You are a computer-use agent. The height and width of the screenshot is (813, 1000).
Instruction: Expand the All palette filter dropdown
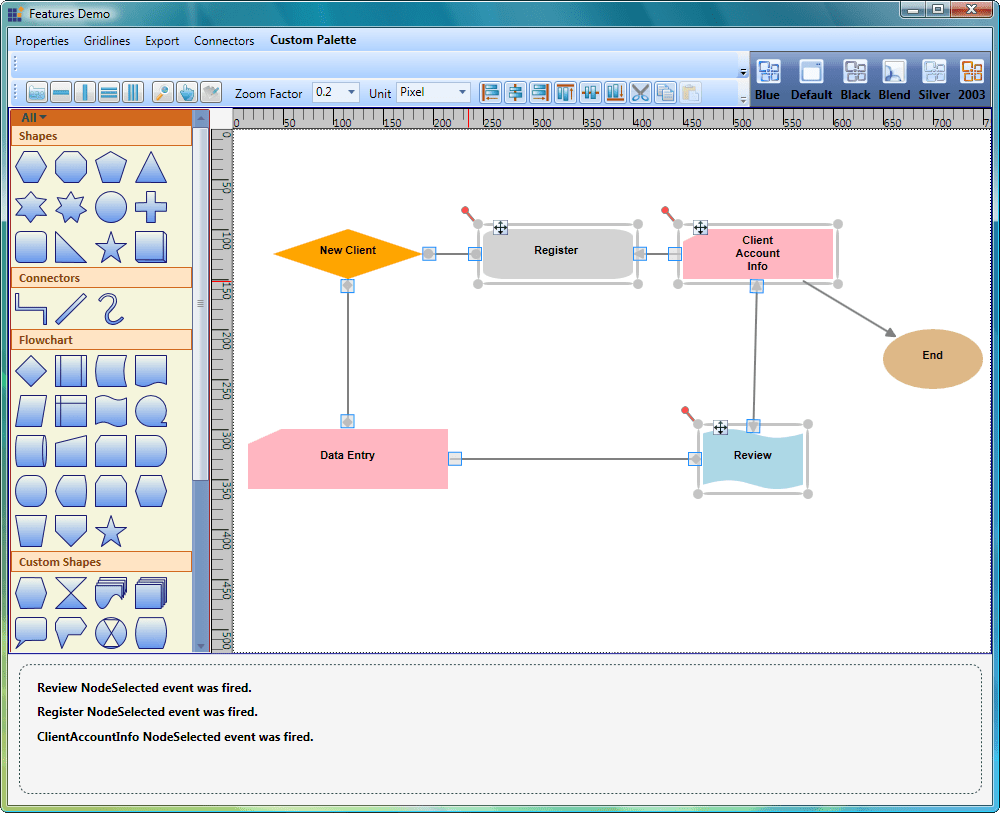tap(34, 118)
